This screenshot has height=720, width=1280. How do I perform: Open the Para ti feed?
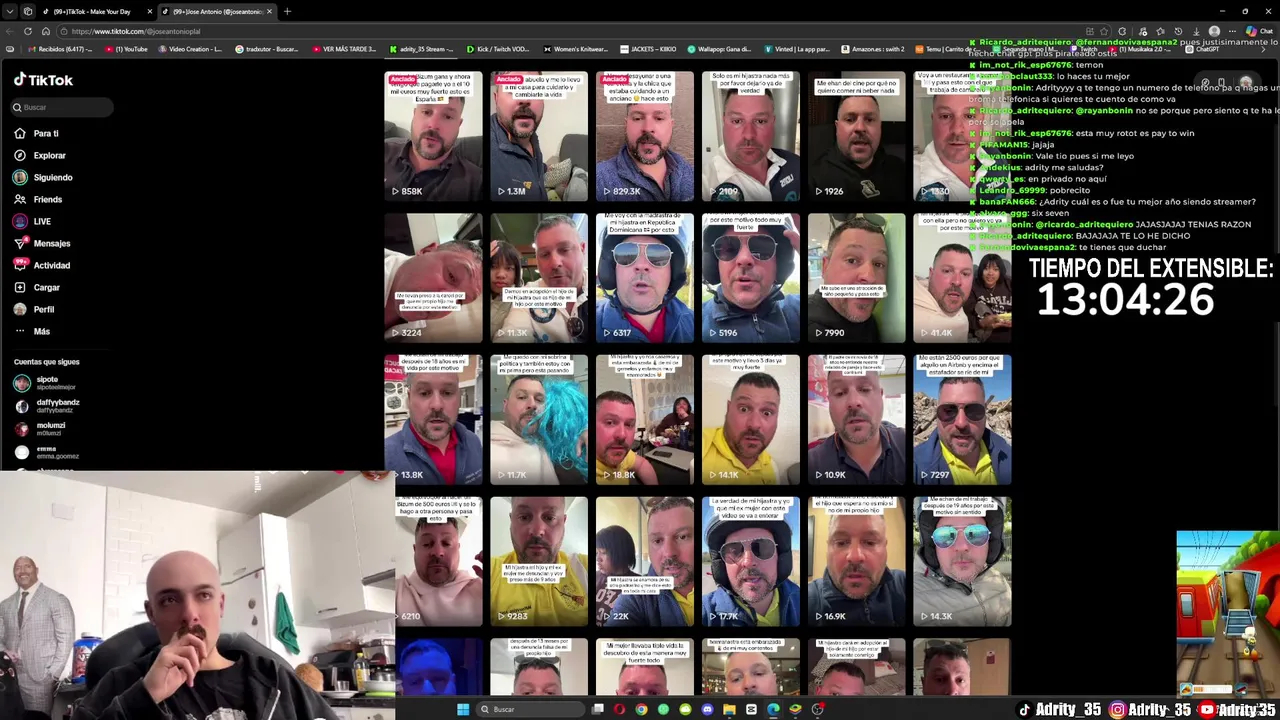tap(37, 133)
